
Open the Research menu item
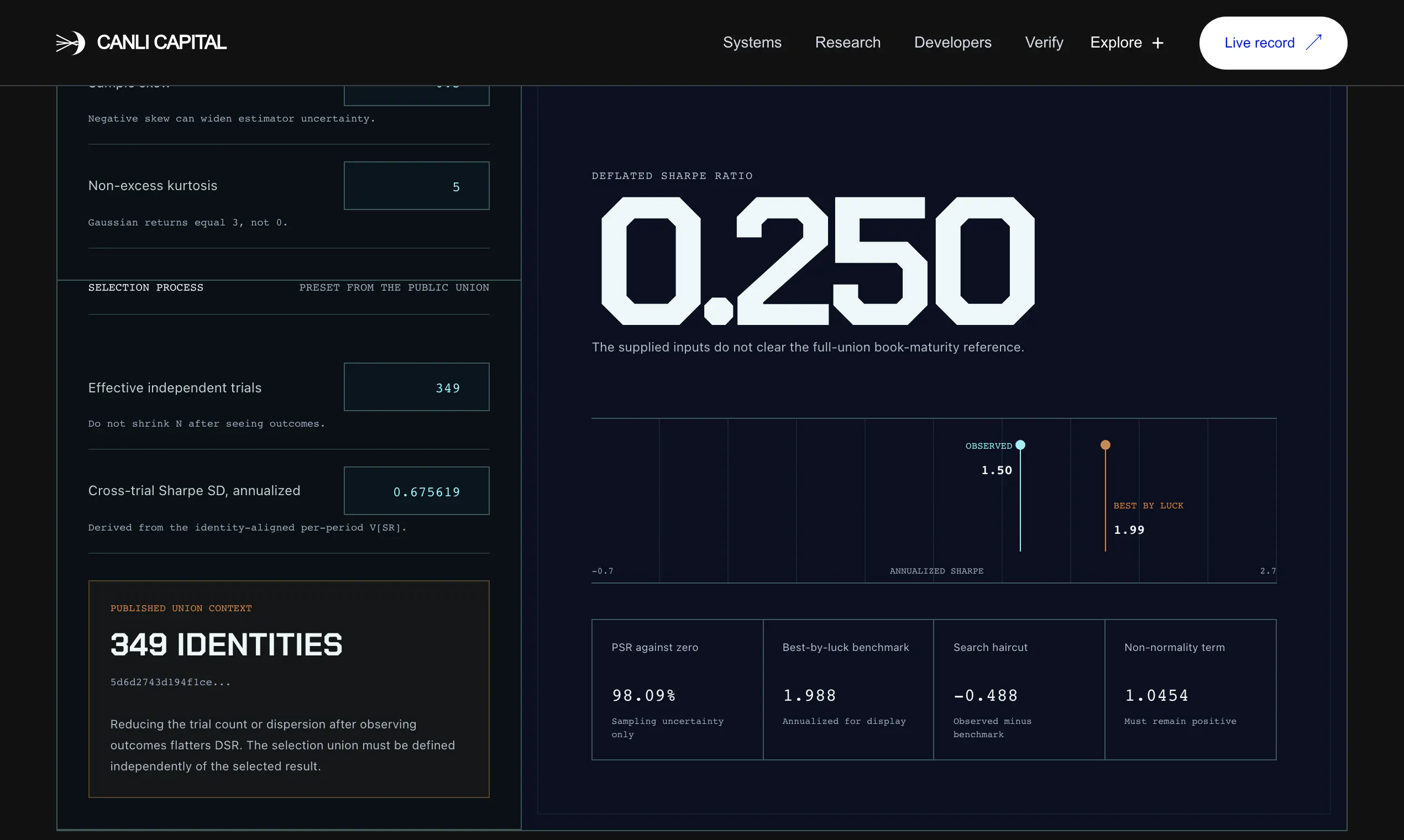[847, 43]
